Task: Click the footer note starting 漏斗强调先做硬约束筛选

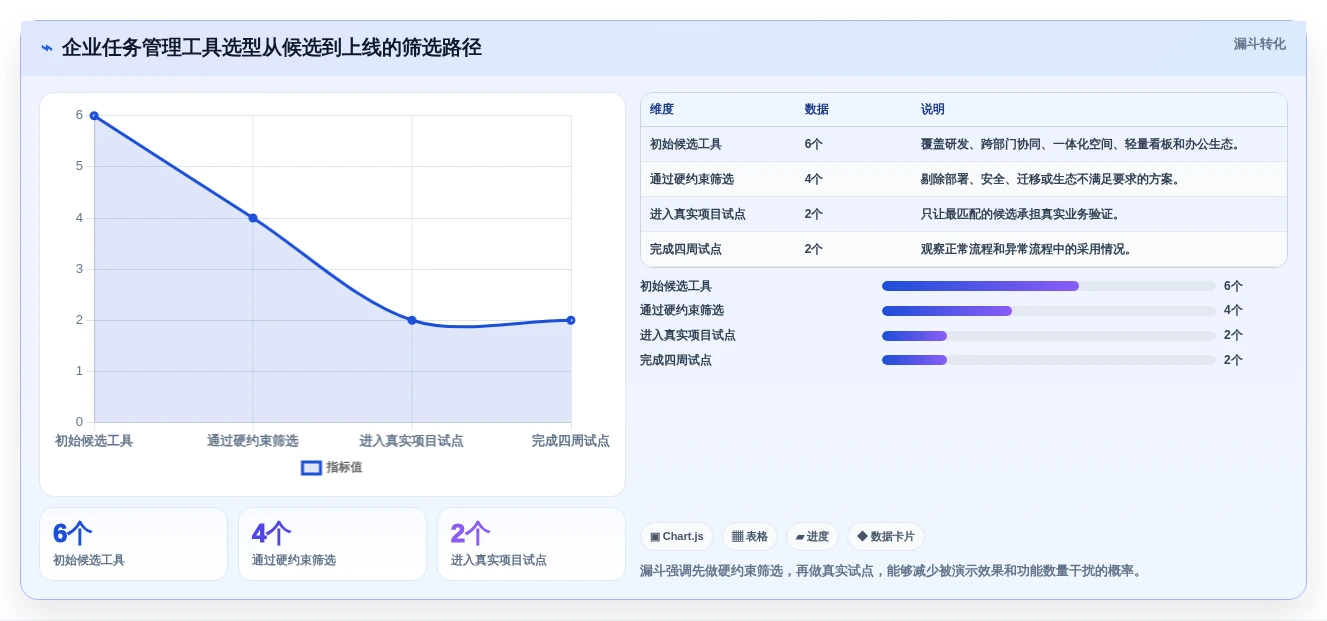Action: tap(892, 571)
